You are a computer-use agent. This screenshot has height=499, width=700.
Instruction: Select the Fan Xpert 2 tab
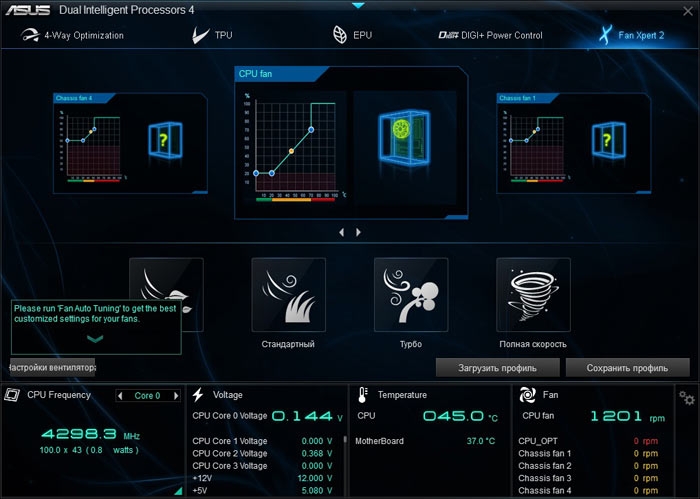(631, 35)
